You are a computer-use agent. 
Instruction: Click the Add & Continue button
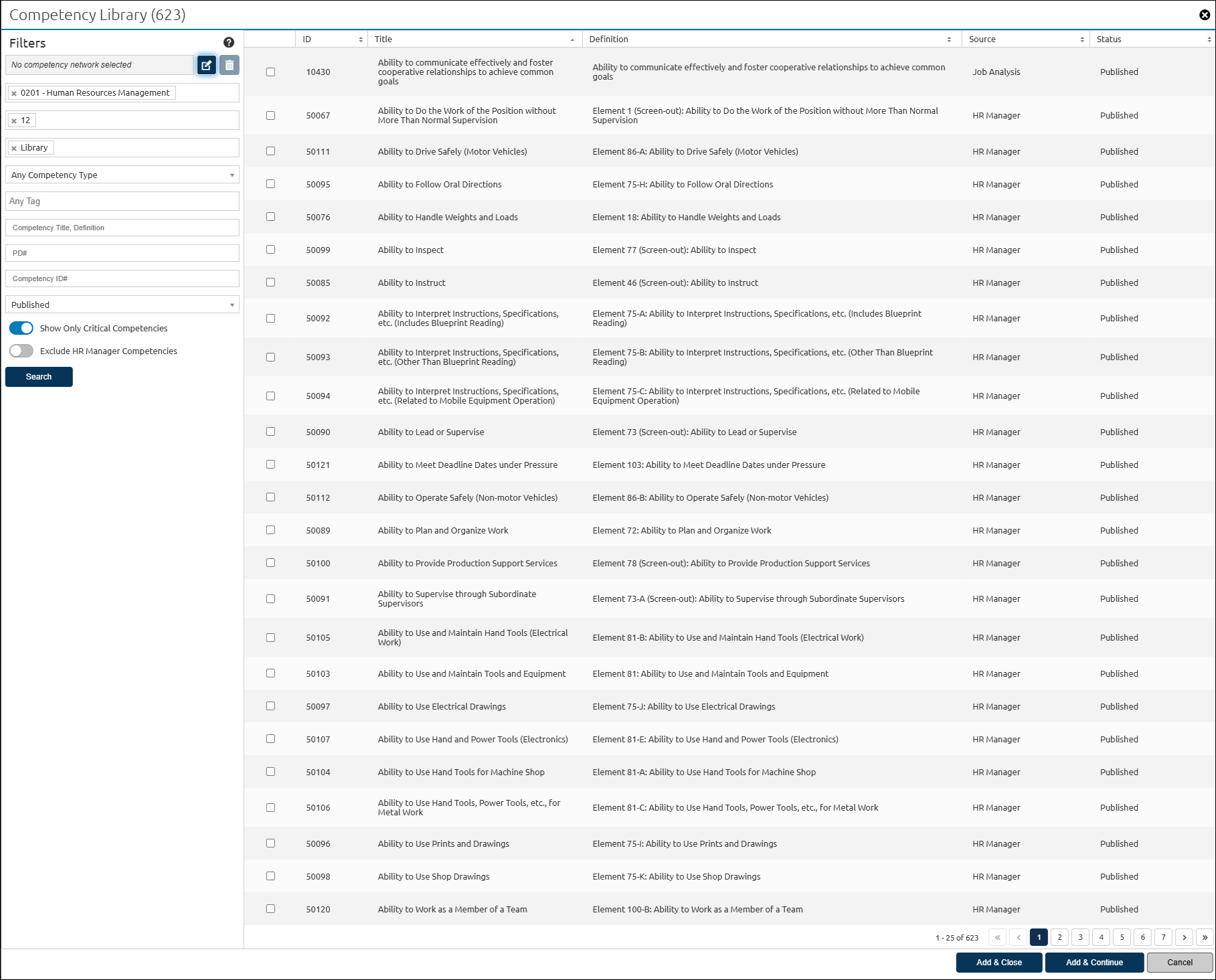1094,963
